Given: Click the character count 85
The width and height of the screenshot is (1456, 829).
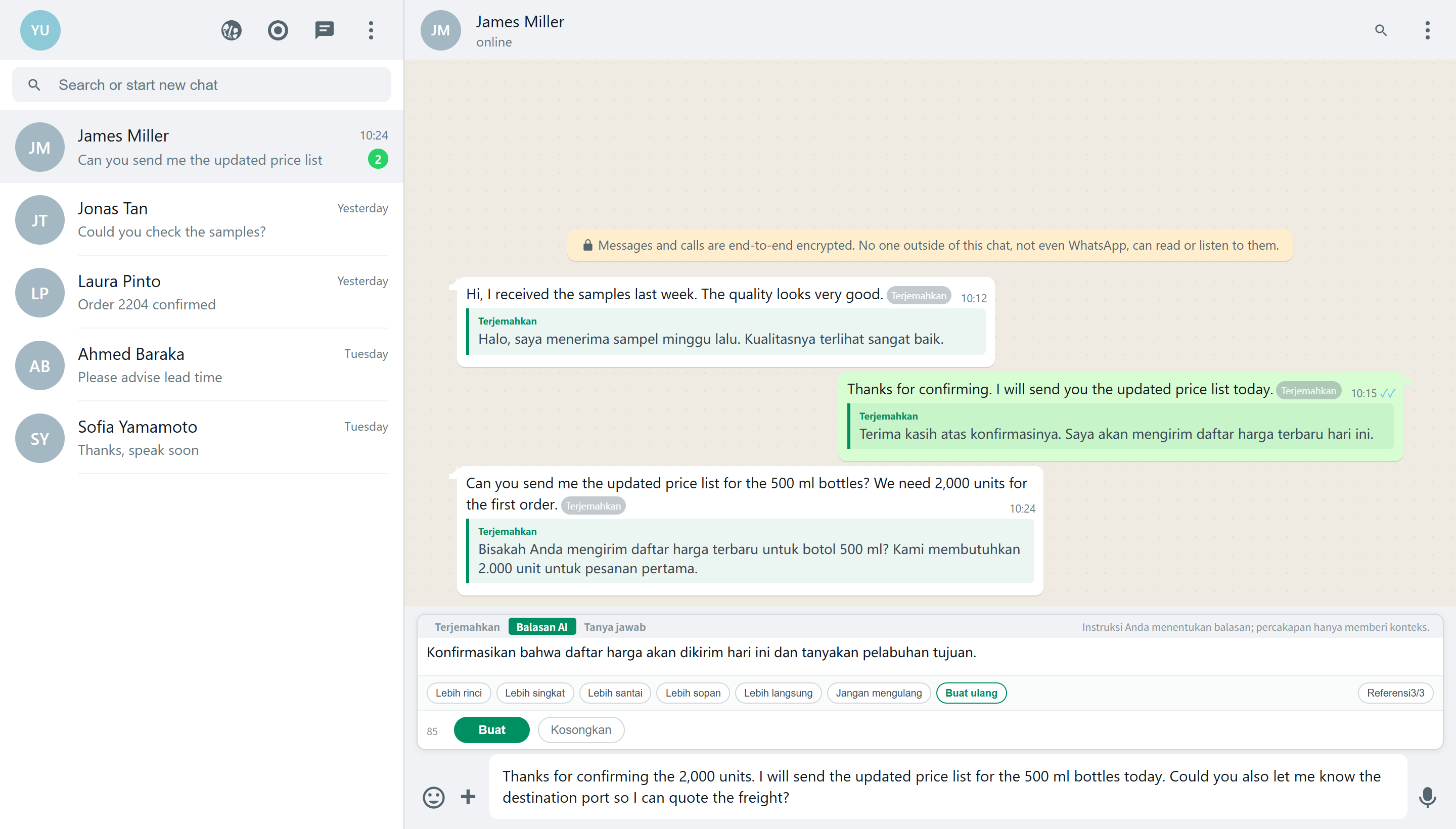Looking at the screenshot, I should [432, 731].
